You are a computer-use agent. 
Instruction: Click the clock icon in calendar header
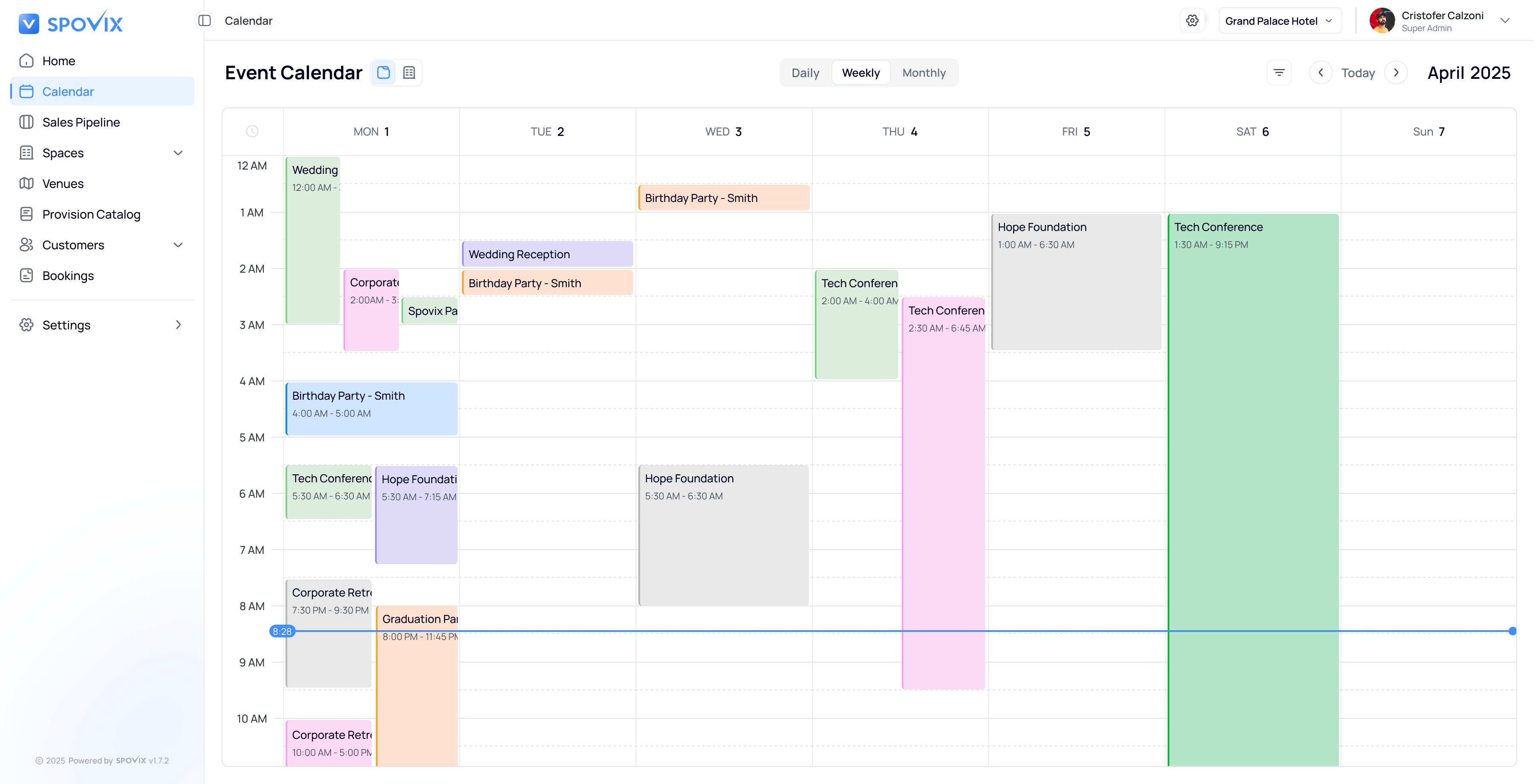pyautogui.click(x=252, y=132)
